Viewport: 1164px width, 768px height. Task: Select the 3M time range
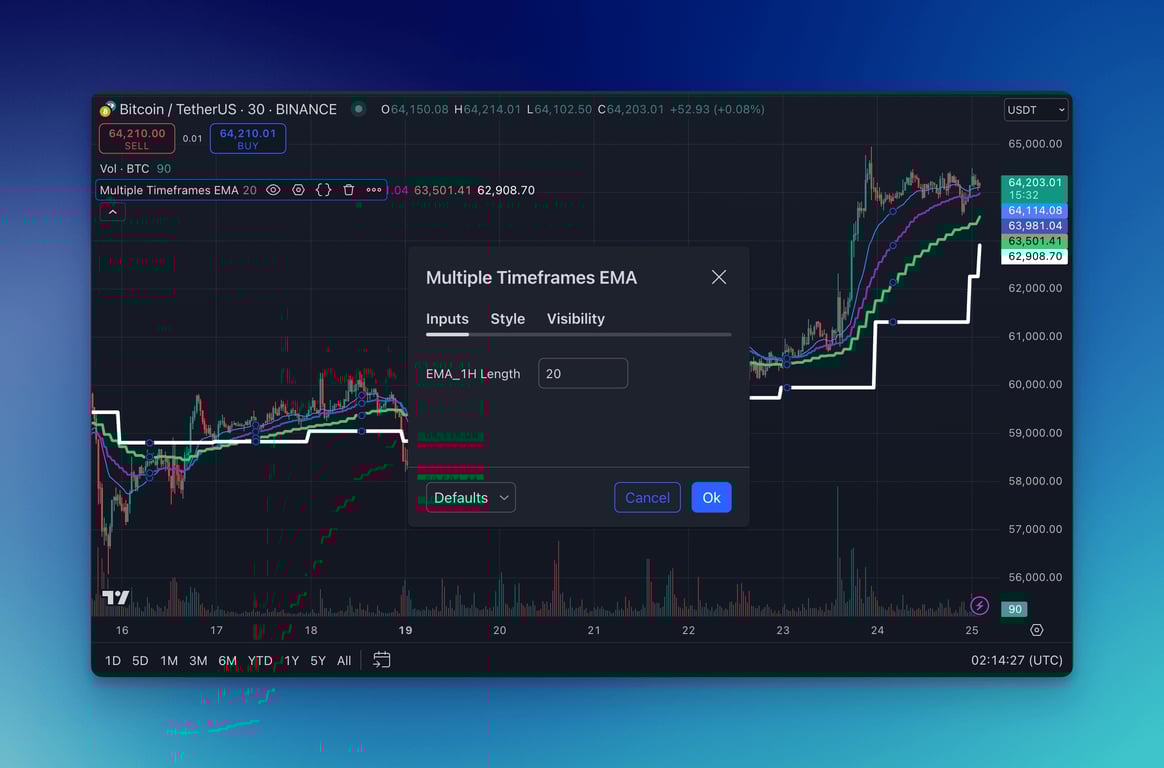pos(198,660)
